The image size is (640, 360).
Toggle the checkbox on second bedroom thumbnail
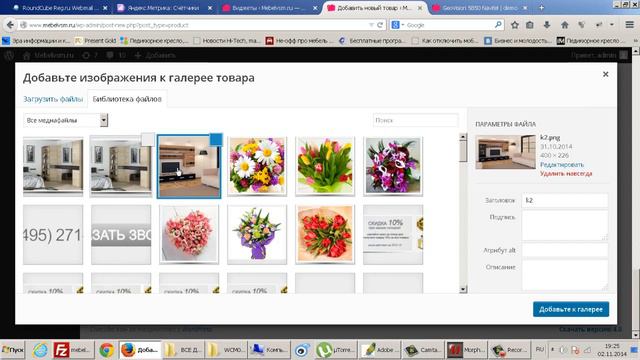[x=148, y=139]
